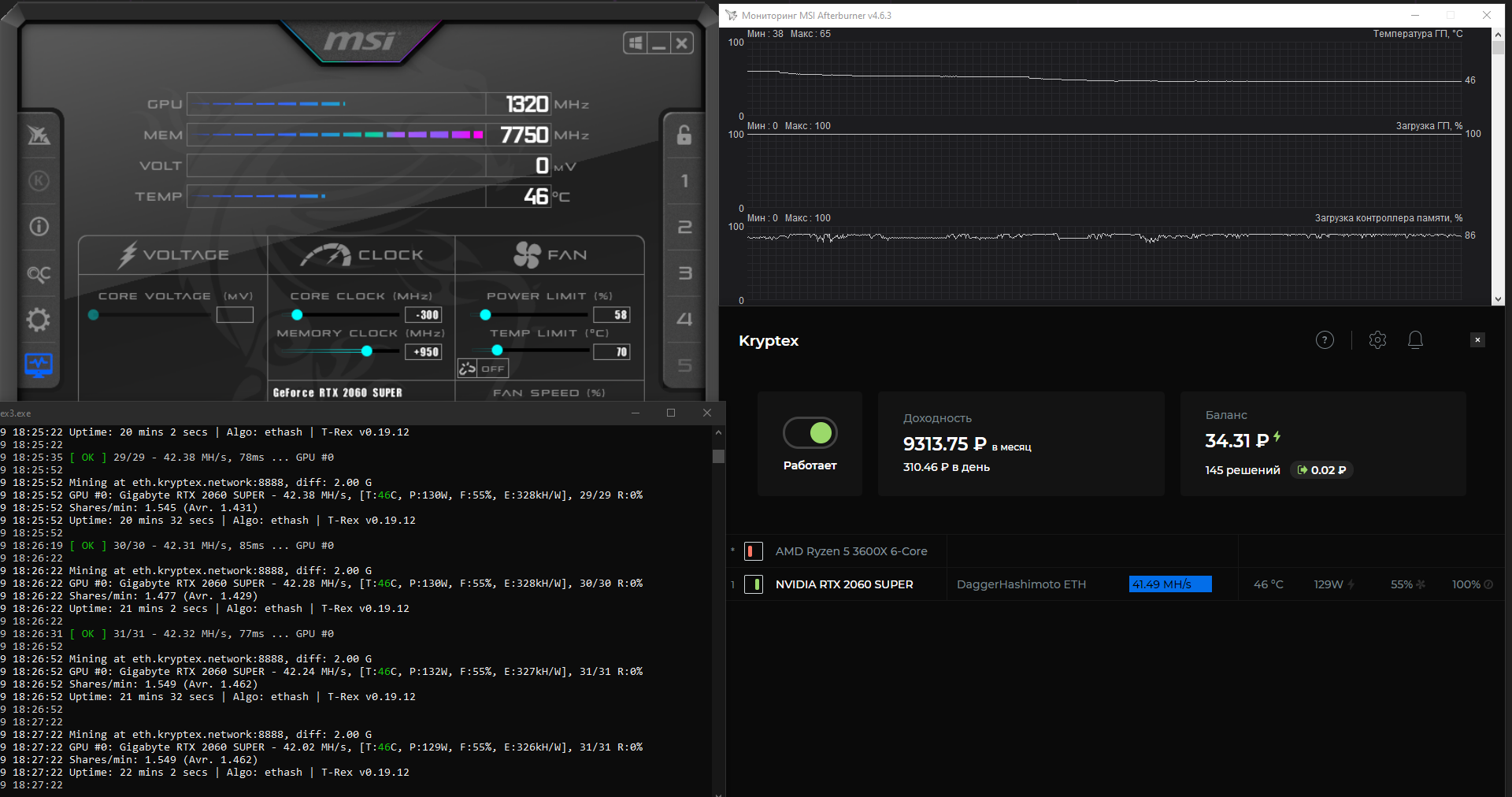Select profile slot 2 in Afterburner
The width and height of the screenshot is (1512, 797).
tap(684, 227)
